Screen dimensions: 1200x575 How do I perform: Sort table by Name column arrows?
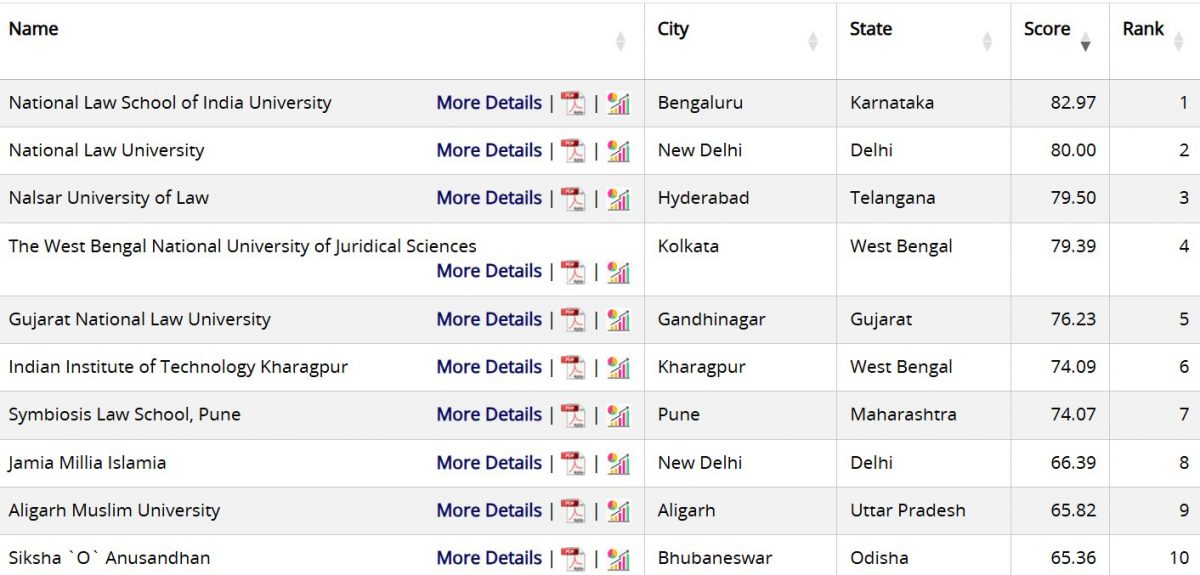point(620,41)
